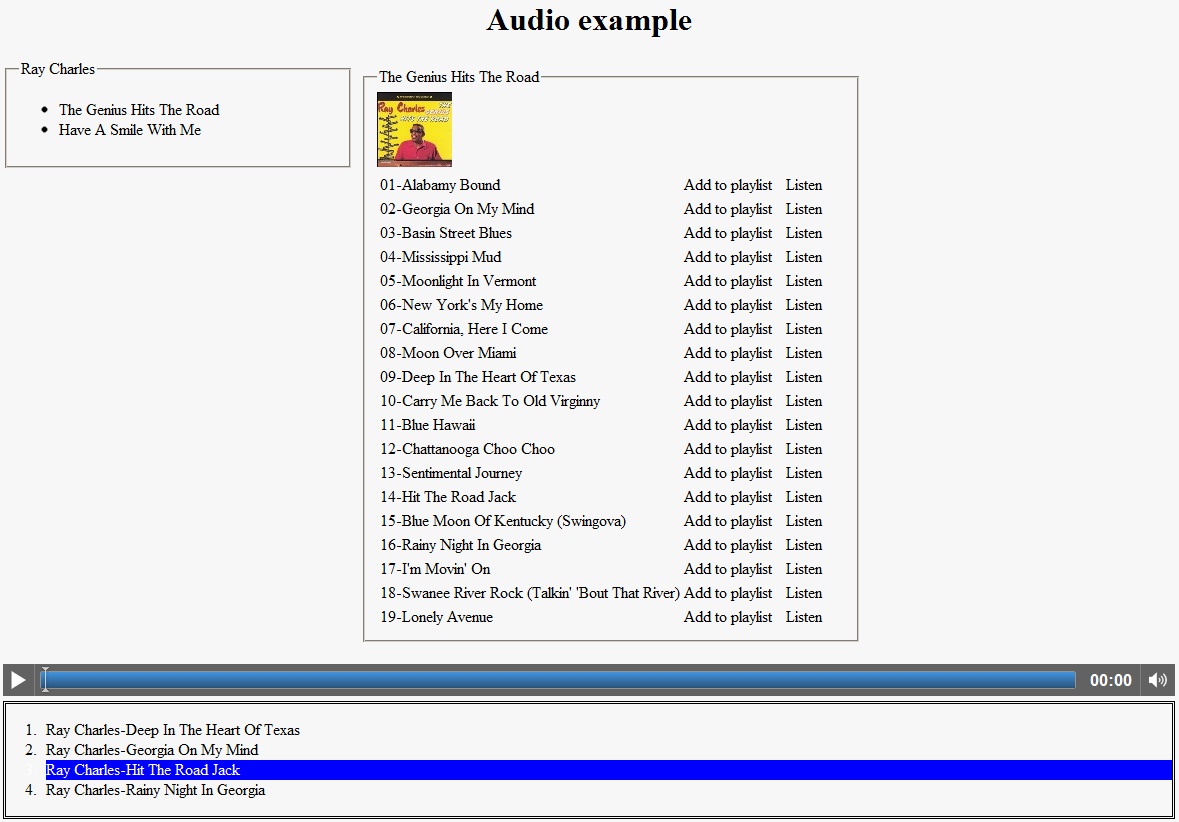Image resolution: width=1179 pixels, height=822 pixels.
Task: Listen to 12-Chattanooga Choo Choo
Action: [x=804, y=450]
